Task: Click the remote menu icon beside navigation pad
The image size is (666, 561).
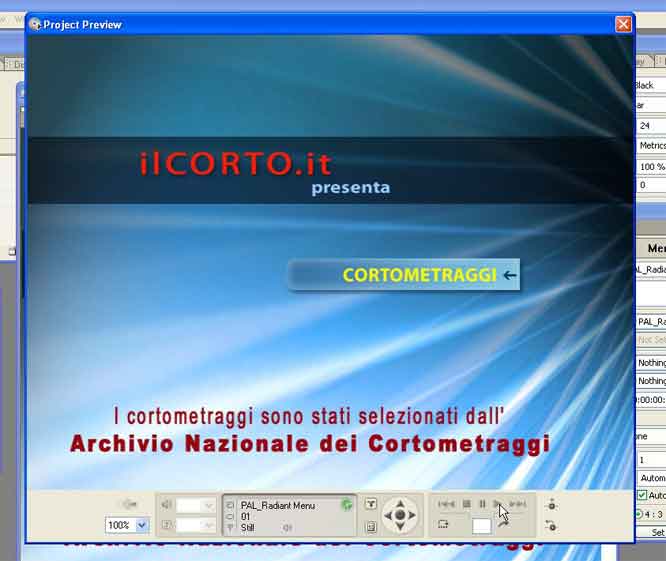Action: pos(371,526)
